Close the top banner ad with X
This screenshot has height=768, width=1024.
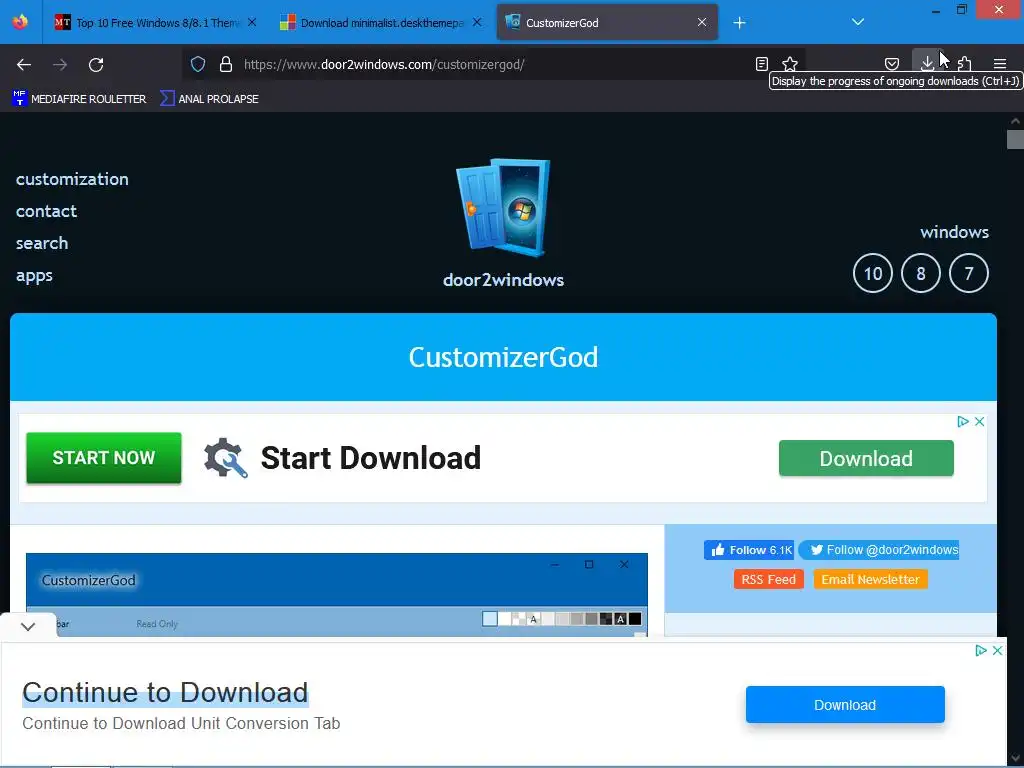980,422
